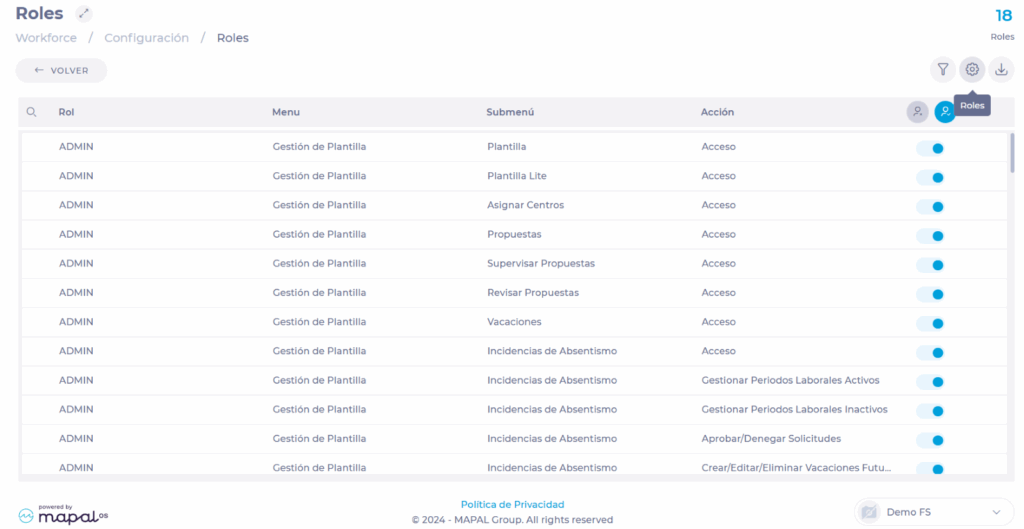Click the expand fullscreen icon beside Roles title
The height and width of the screenshot is (529, 1024).
84,14
